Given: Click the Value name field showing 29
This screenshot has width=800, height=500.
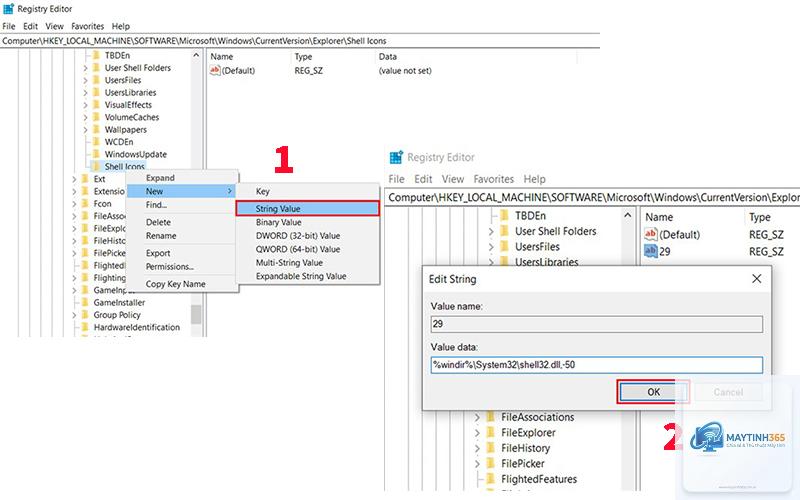Looking at the screenshot, I should [596, 324].
